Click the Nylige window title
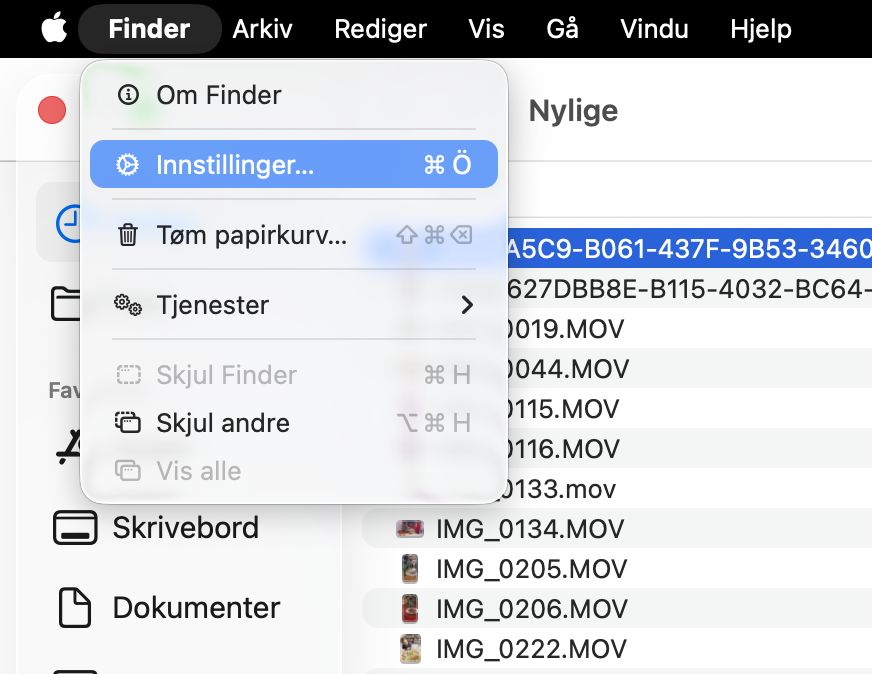Viewport: 872px width, 674px height. click(x=573, y=111)
